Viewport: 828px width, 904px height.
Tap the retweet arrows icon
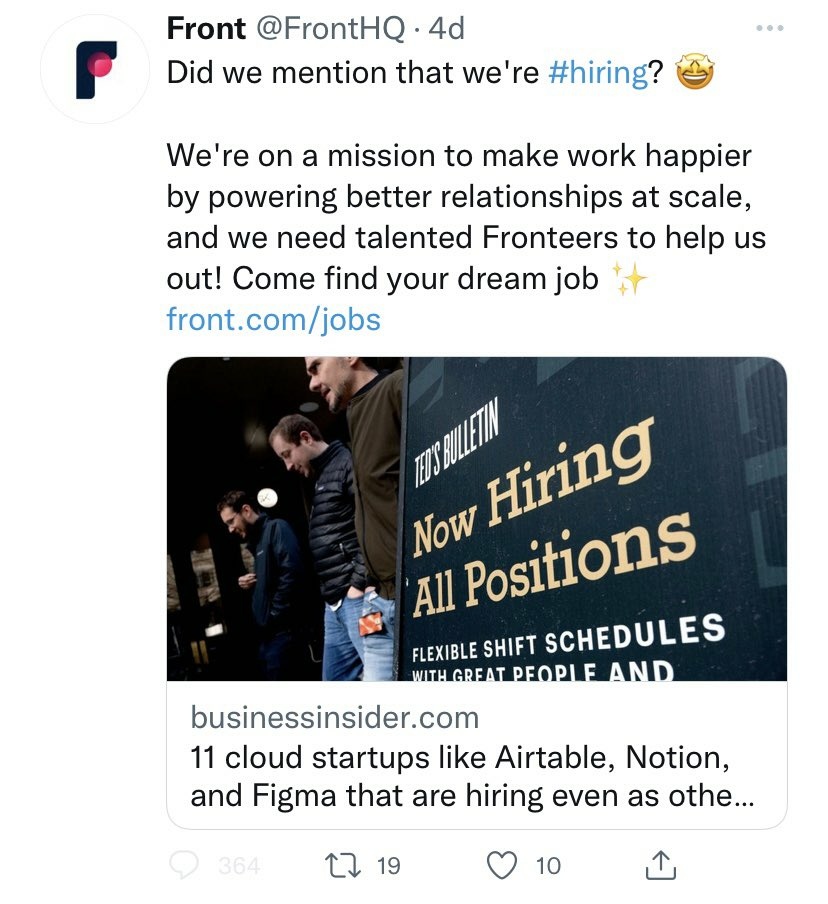tap(340, 865)
